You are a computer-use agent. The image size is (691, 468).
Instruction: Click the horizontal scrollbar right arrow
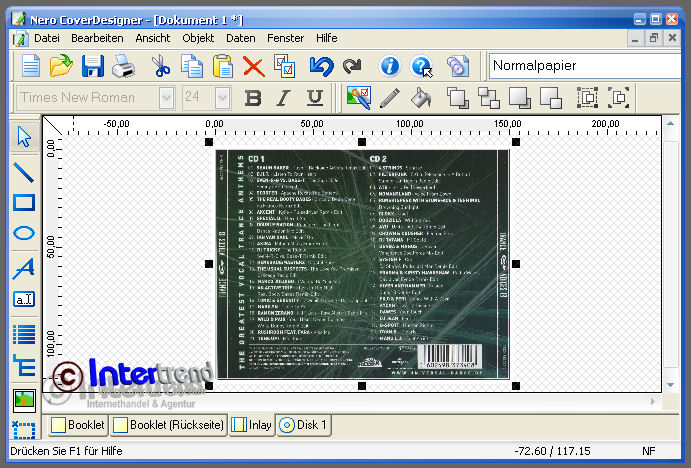(x=653, y=401)
